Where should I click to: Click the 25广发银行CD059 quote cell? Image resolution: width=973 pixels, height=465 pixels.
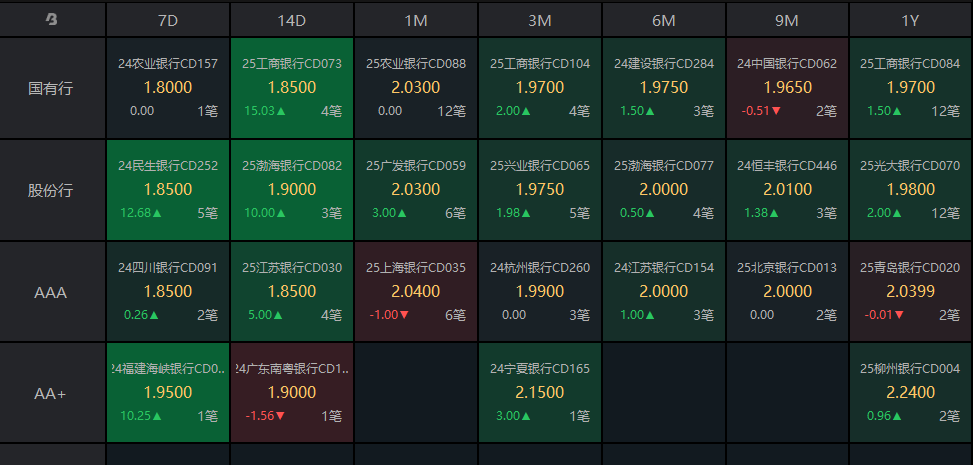(416, 190)
